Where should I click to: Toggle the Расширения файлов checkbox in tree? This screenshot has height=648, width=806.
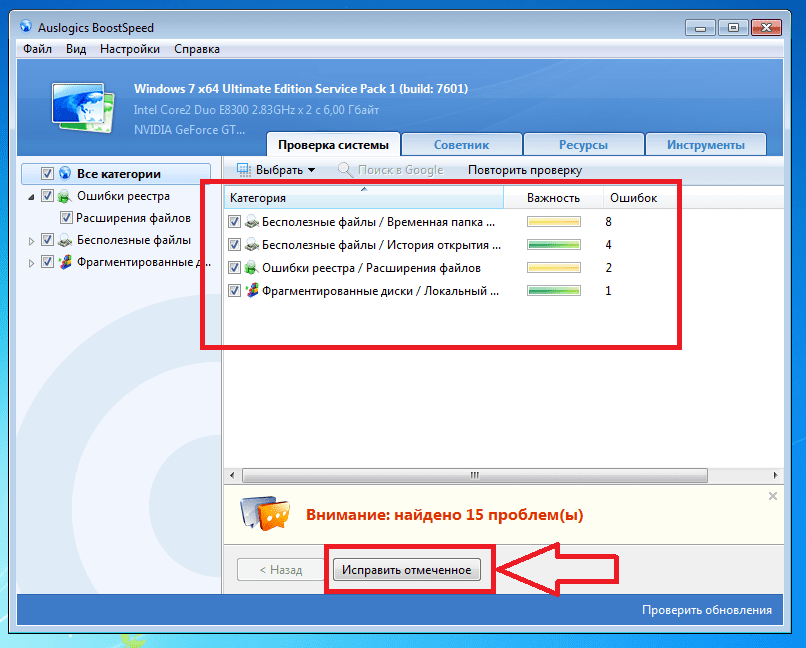[66, 218]
